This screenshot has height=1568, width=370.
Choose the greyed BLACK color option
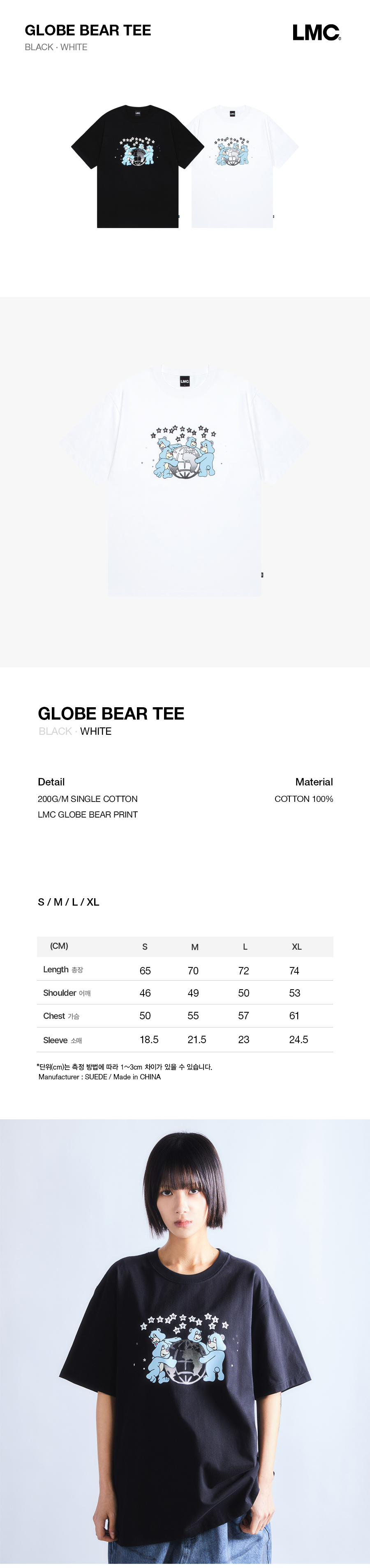point(55,731)
